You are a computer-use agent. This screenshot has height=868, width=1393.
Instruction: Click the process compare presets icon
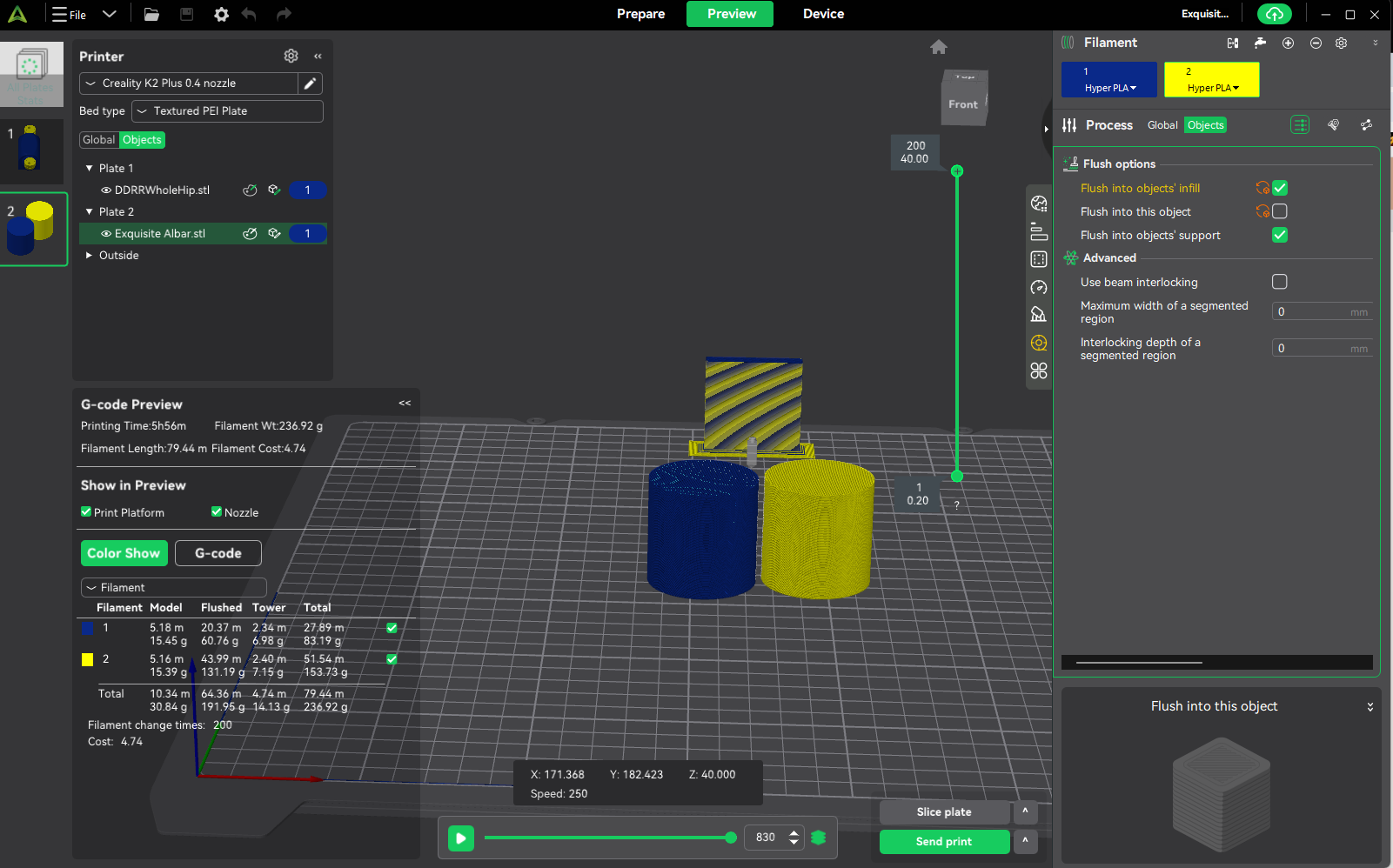pos(1367,125)
